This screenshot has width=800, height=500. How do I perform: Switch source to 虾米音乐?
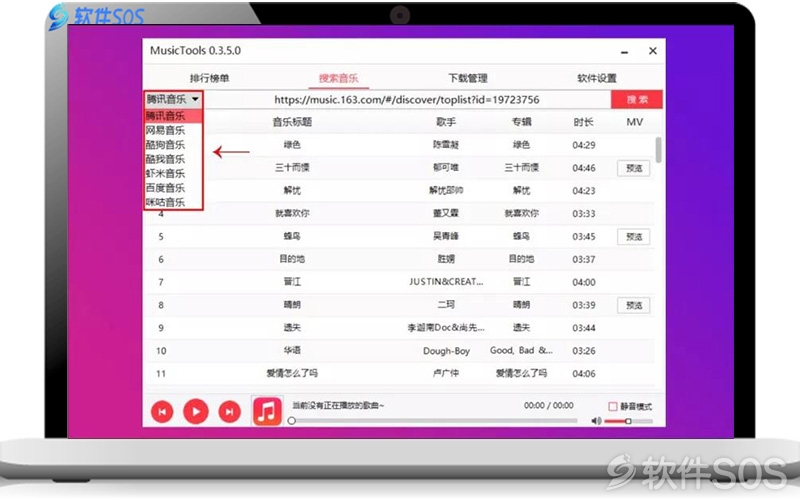point(173,173)
